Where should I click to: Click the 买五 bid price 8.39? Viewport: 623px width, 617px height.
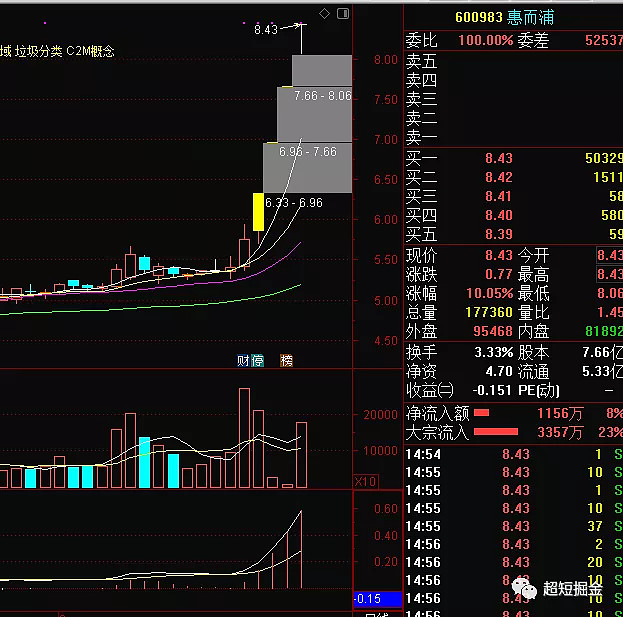coord(499,234)
